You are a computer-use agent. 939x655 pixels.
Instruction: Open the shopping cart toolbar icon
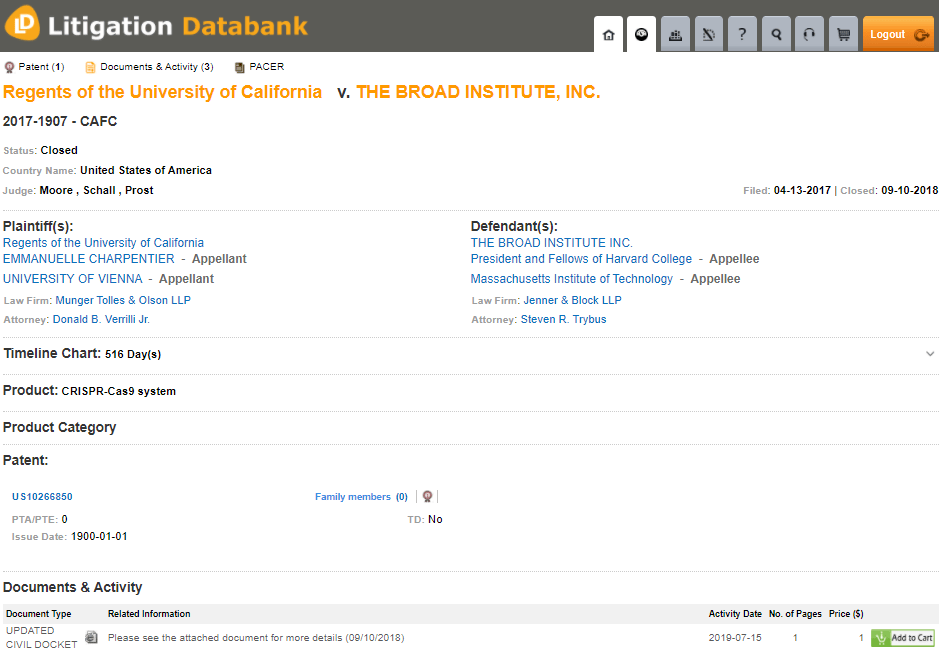(x=843, y=33)
